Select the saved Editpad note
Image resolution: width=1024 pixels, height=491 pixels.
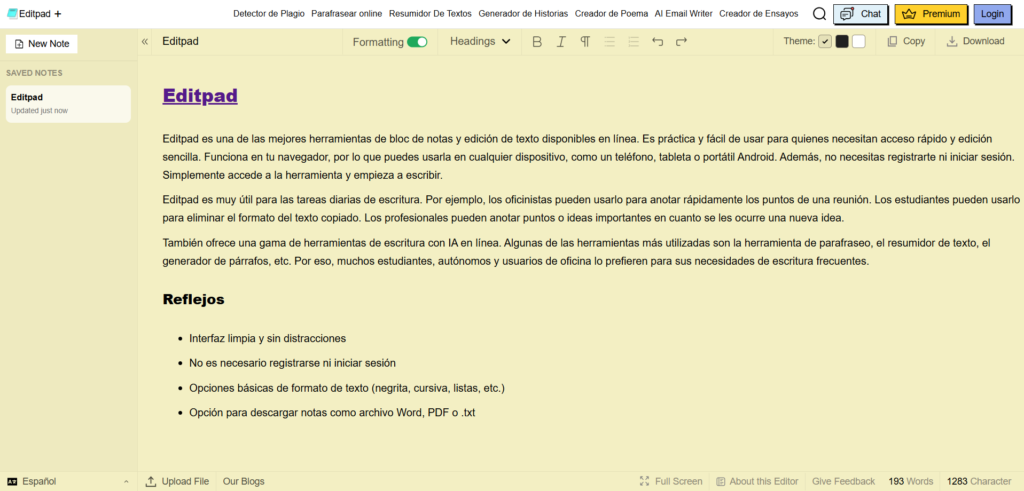pyautogui.click(x=68, y=103)
